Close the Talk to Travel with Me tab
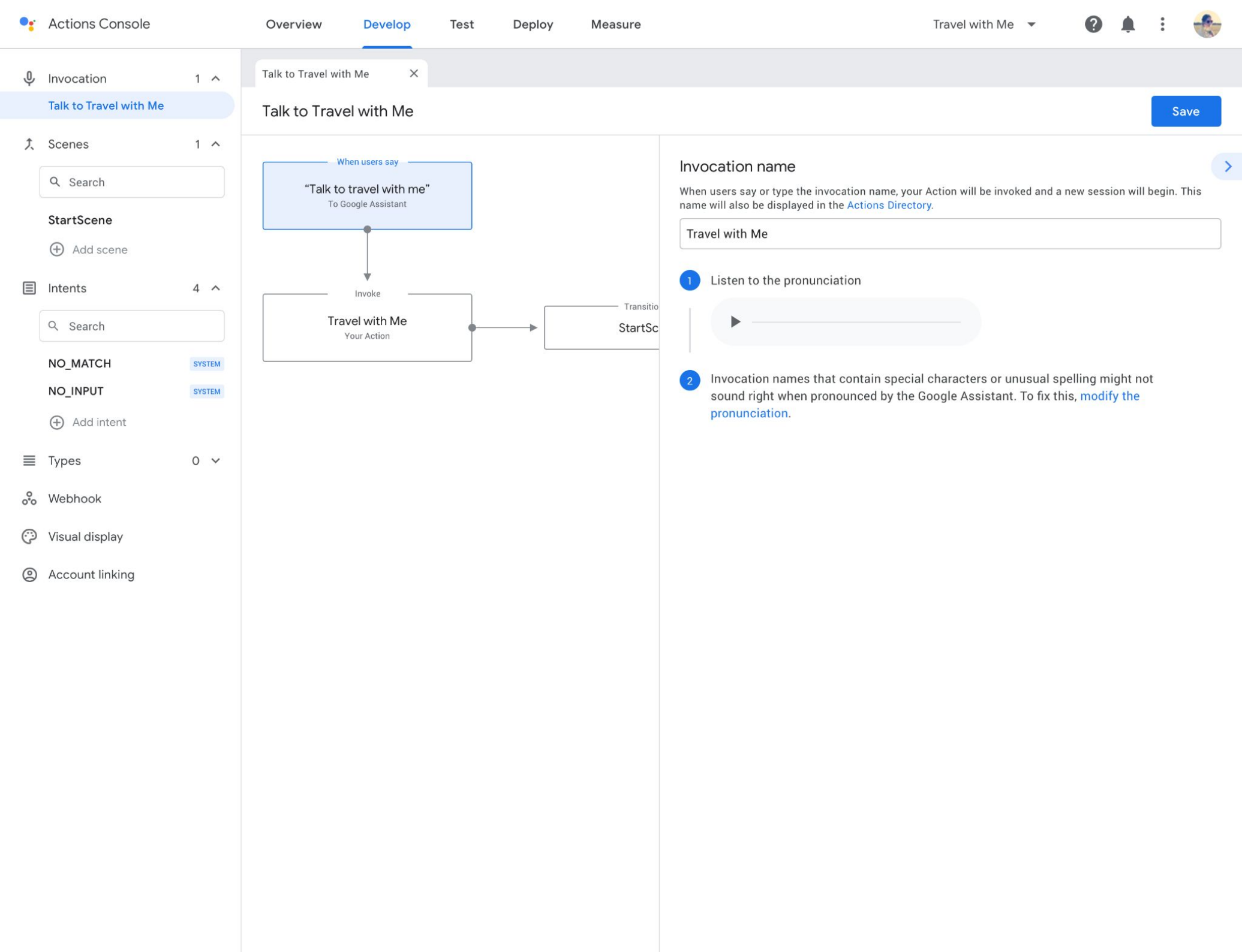 pos(413,73)
